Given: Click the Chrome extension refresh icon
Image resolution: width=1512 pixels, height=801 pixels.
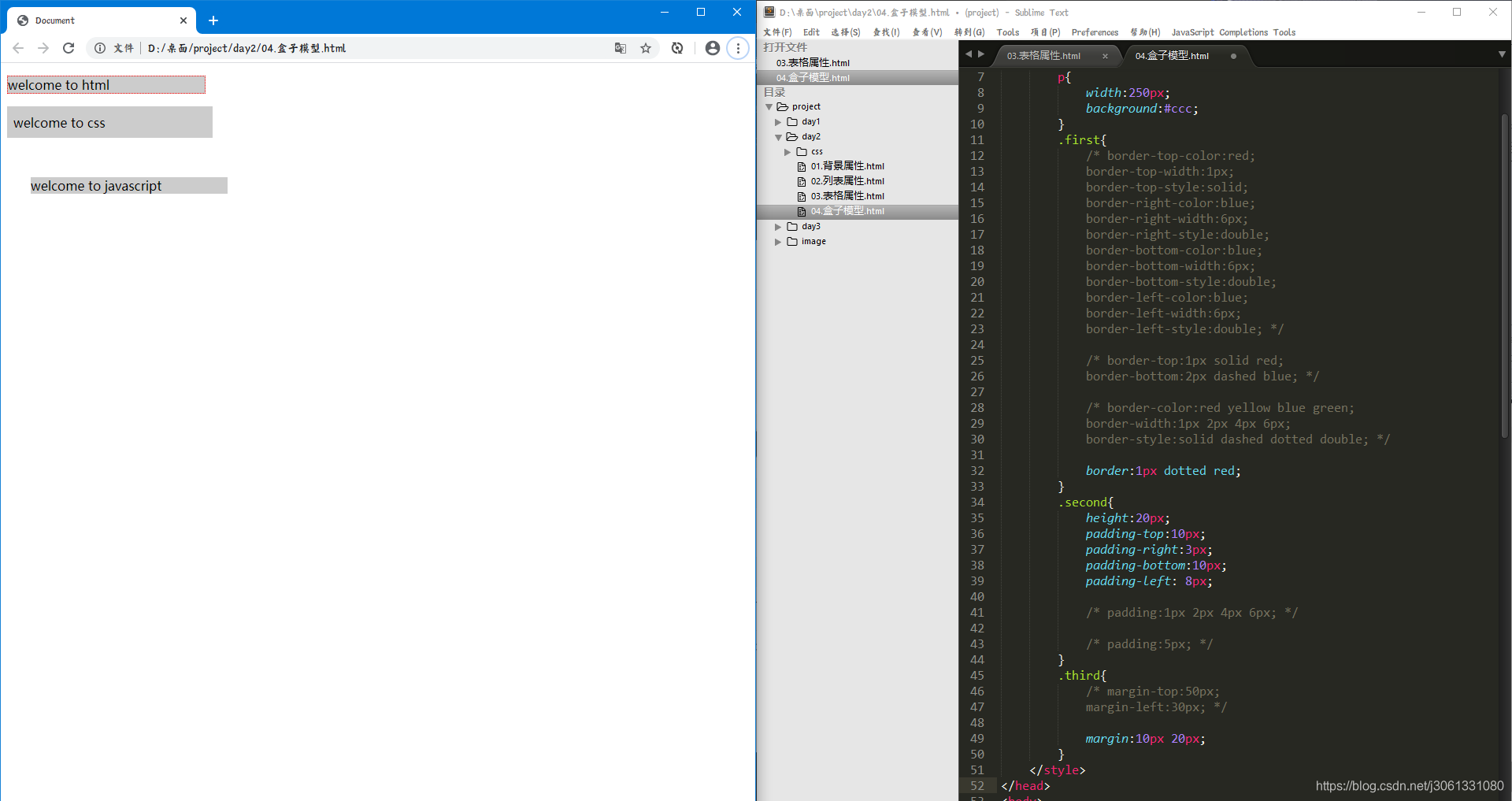Looking at the screenshot, I should (x=677, y=48).
